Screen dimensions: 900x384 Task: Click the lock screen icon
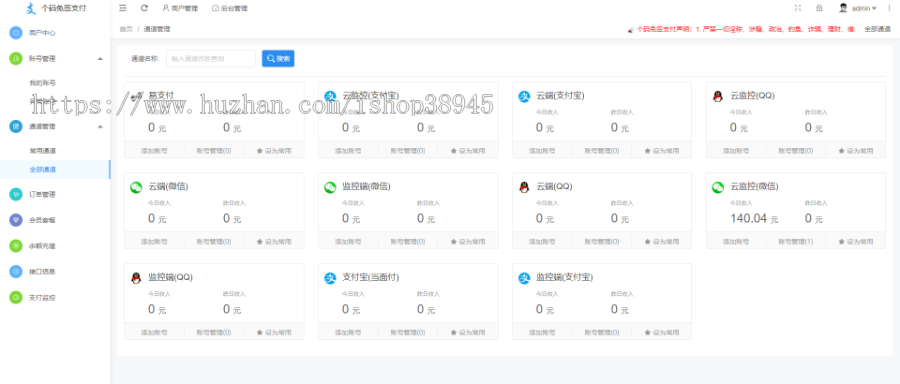819,8
